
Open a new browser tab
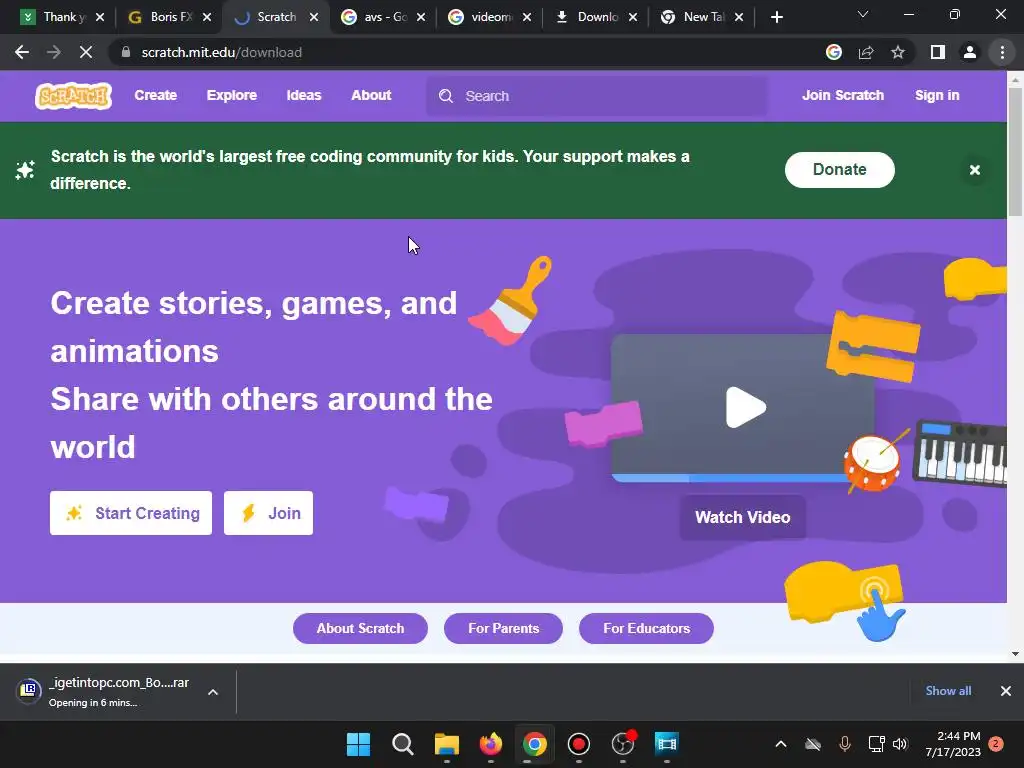coord(776,17)
